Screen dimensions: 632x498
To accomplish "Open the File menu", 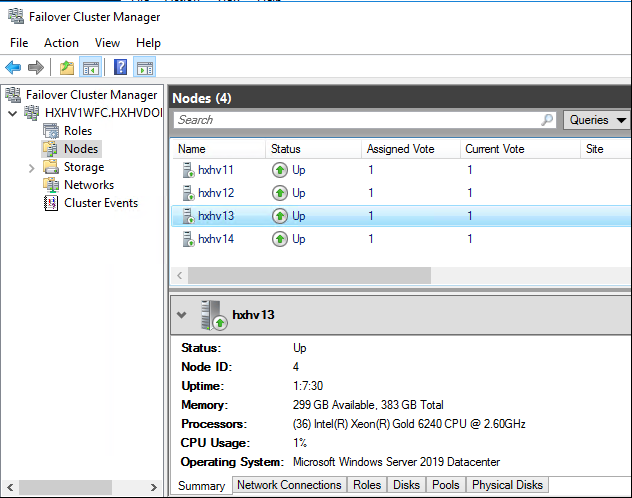I will 19,43.
